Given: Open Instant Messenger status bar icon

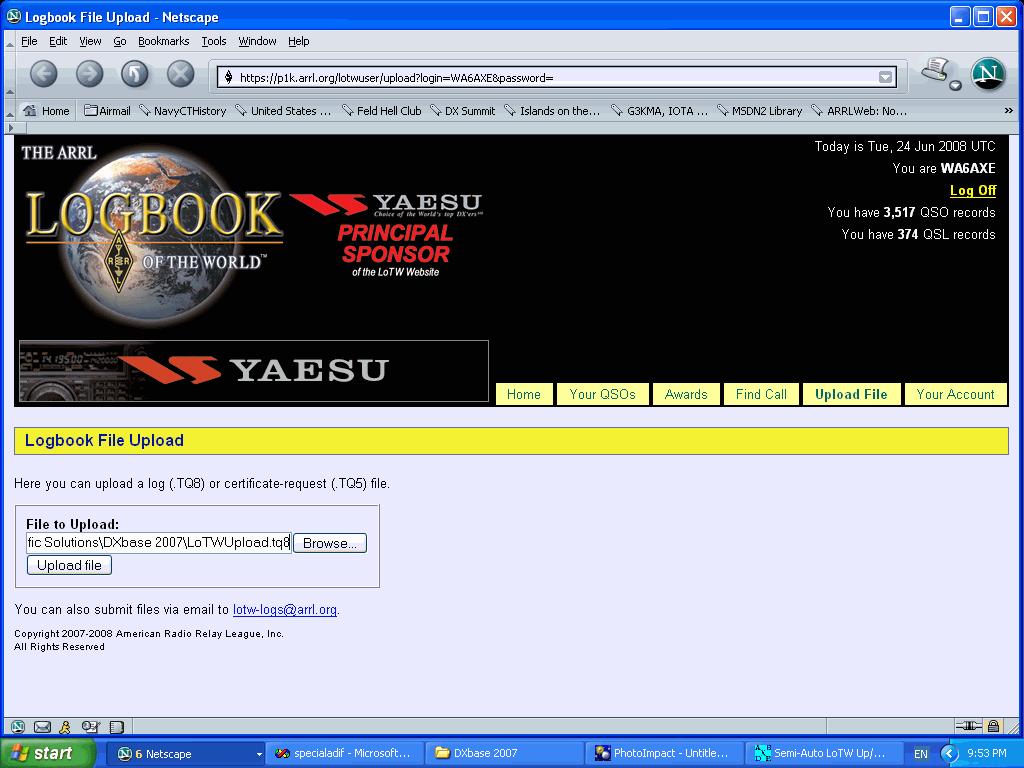Looking at the screenshot, I should (65, 726).
